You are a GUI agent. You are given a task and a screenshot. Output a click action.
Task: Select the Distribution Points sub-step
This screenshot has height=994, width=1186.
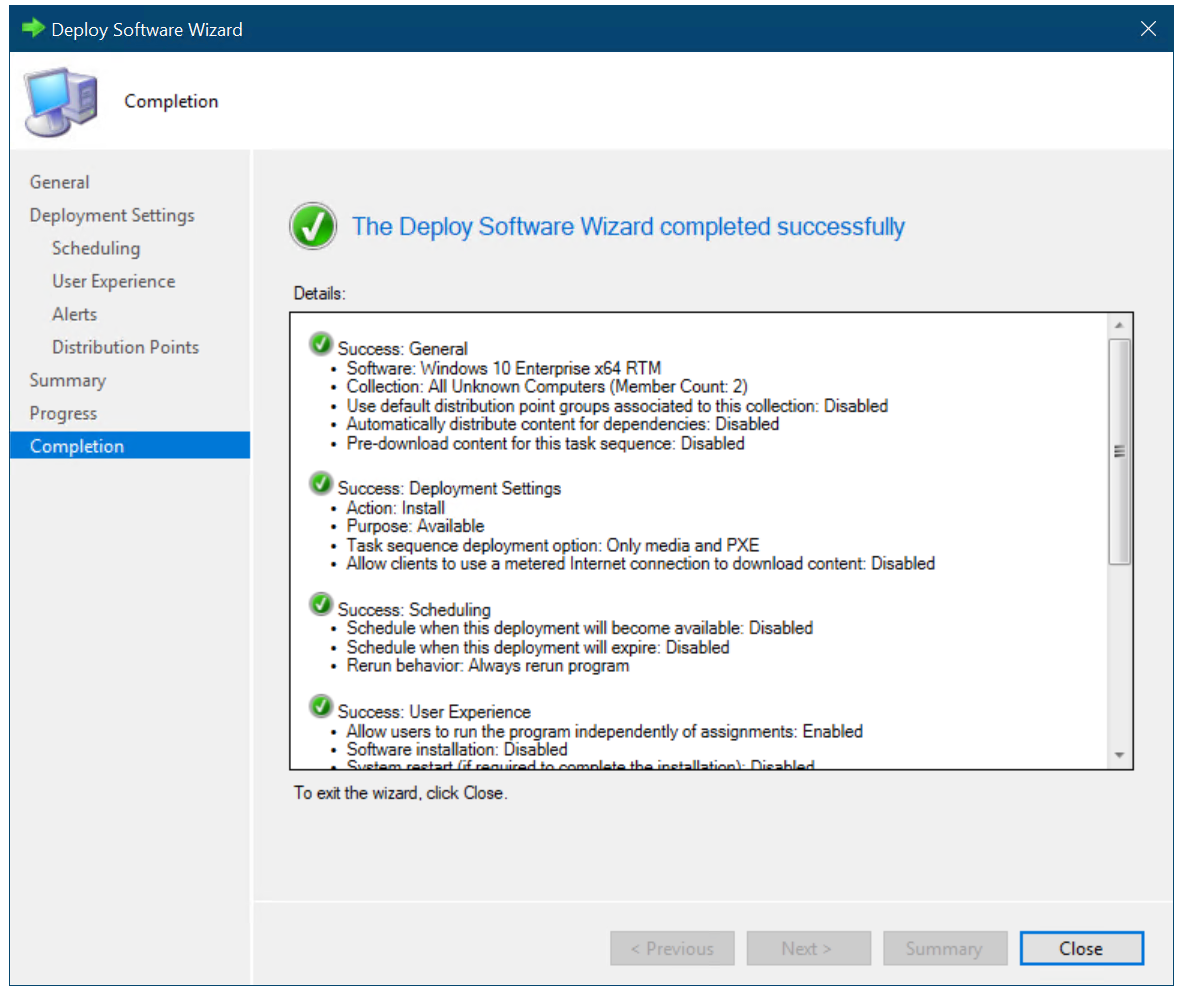(125, 347)
